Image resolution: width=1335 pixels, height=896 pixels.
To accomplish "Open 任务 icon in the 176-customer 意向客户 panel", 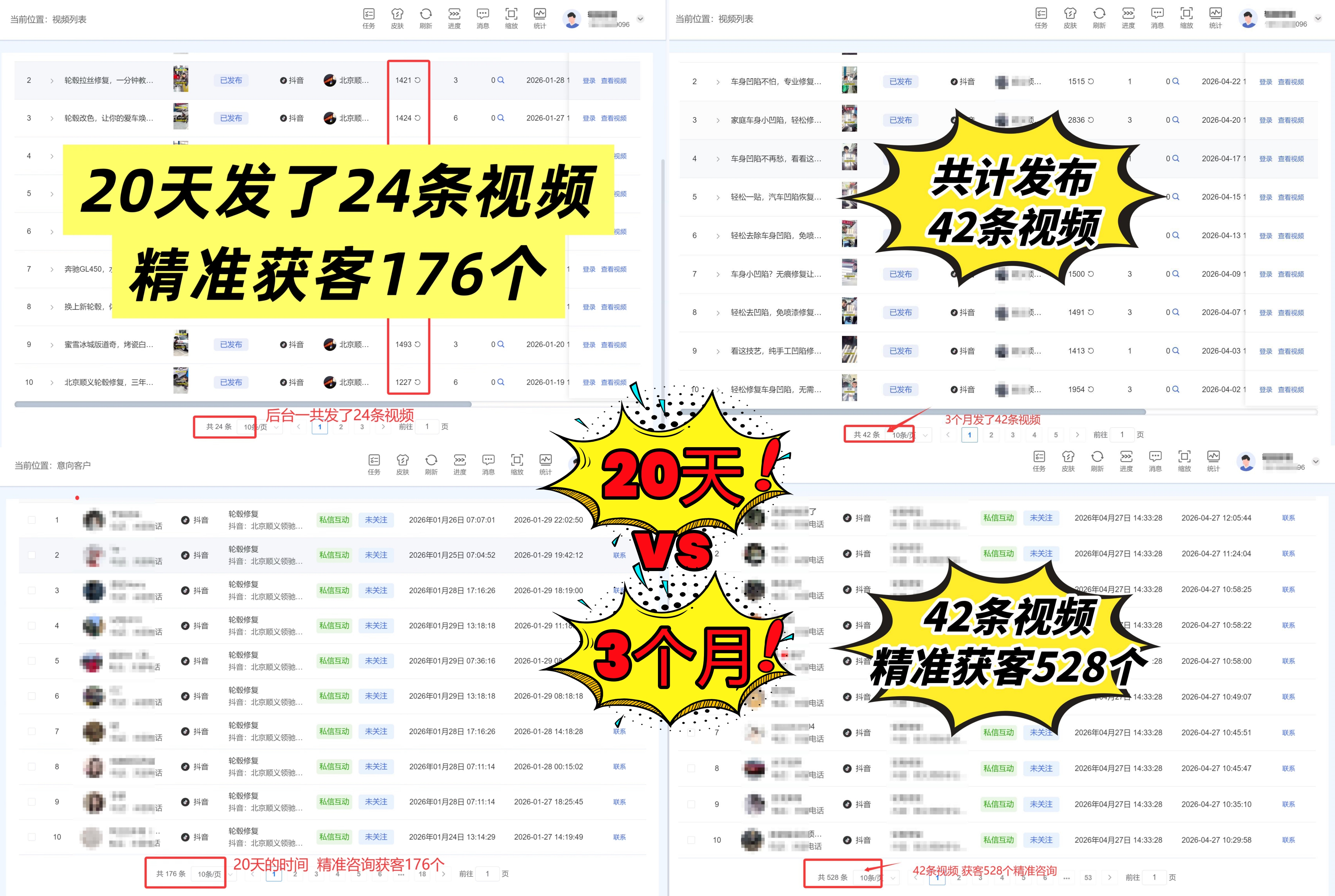I will pos(374,464).
